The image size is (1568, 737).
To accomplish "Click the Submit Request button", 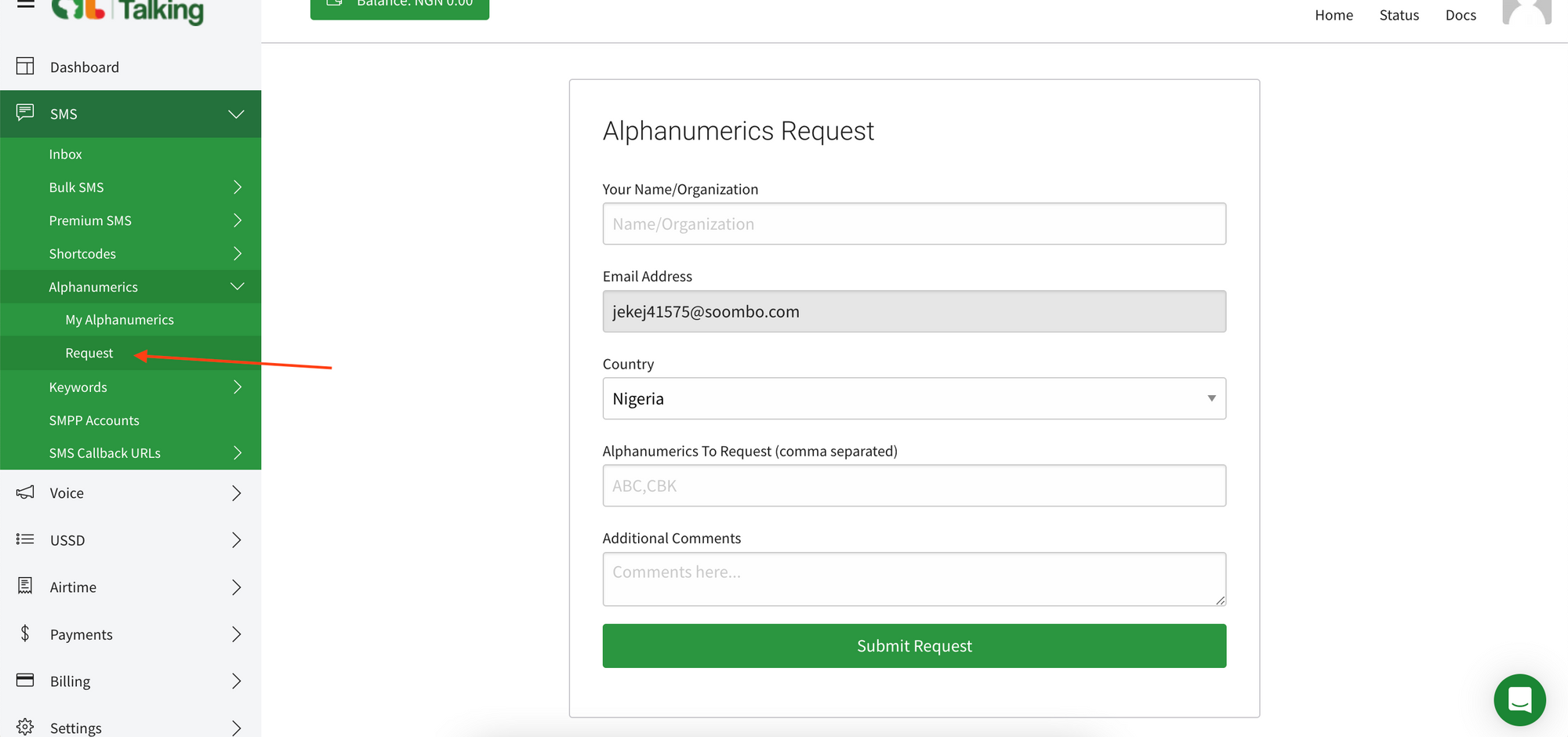I will [x=914, y=645].
